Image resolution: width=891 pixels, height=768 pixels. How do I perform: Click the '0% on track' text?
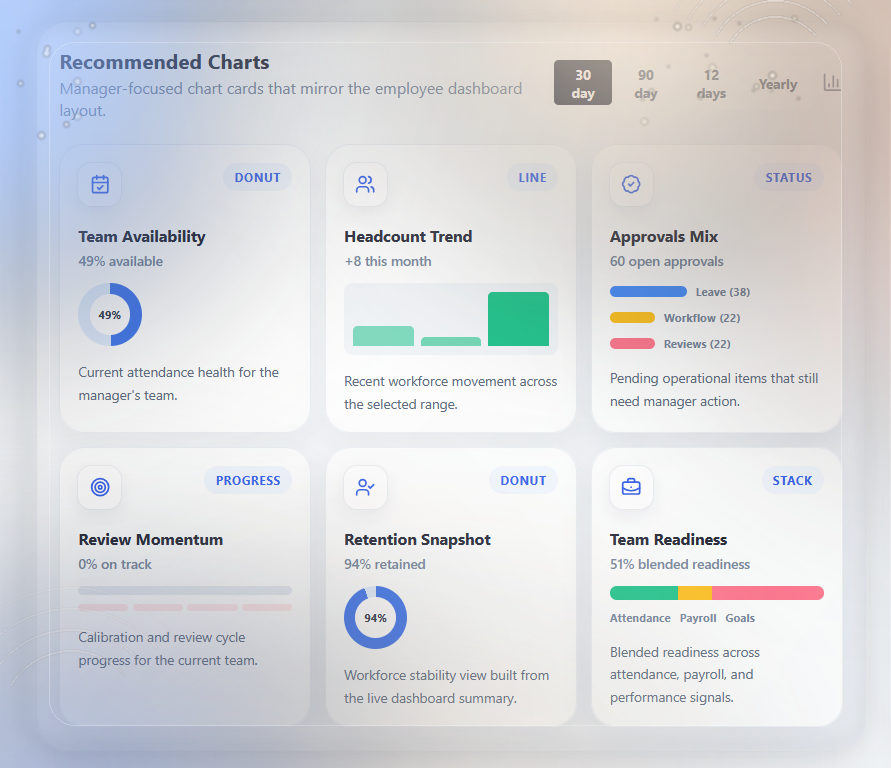click(x=115, y=564)
